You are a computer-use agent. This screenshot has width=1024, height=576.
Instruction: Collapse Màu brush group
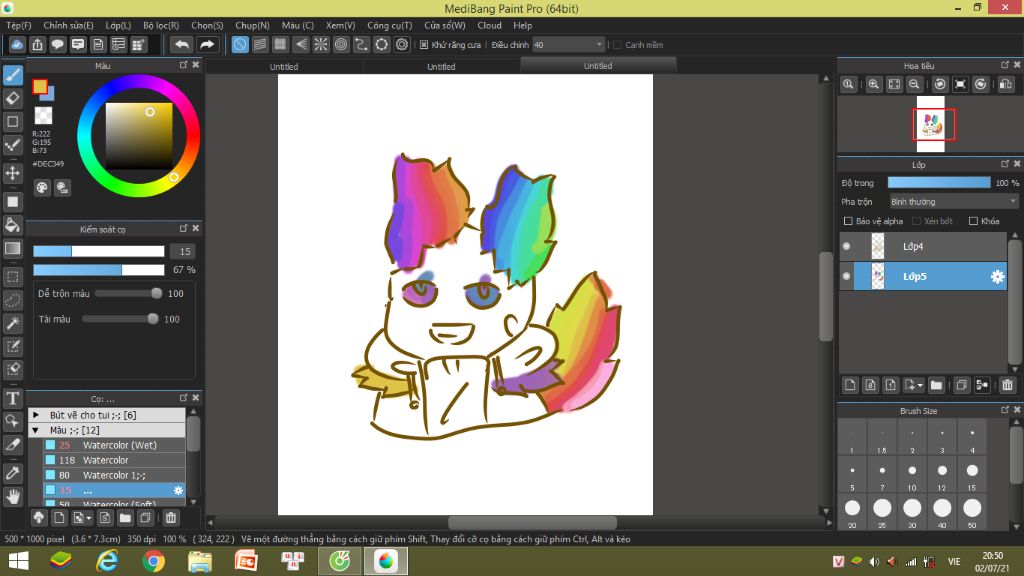coord(36,430)
